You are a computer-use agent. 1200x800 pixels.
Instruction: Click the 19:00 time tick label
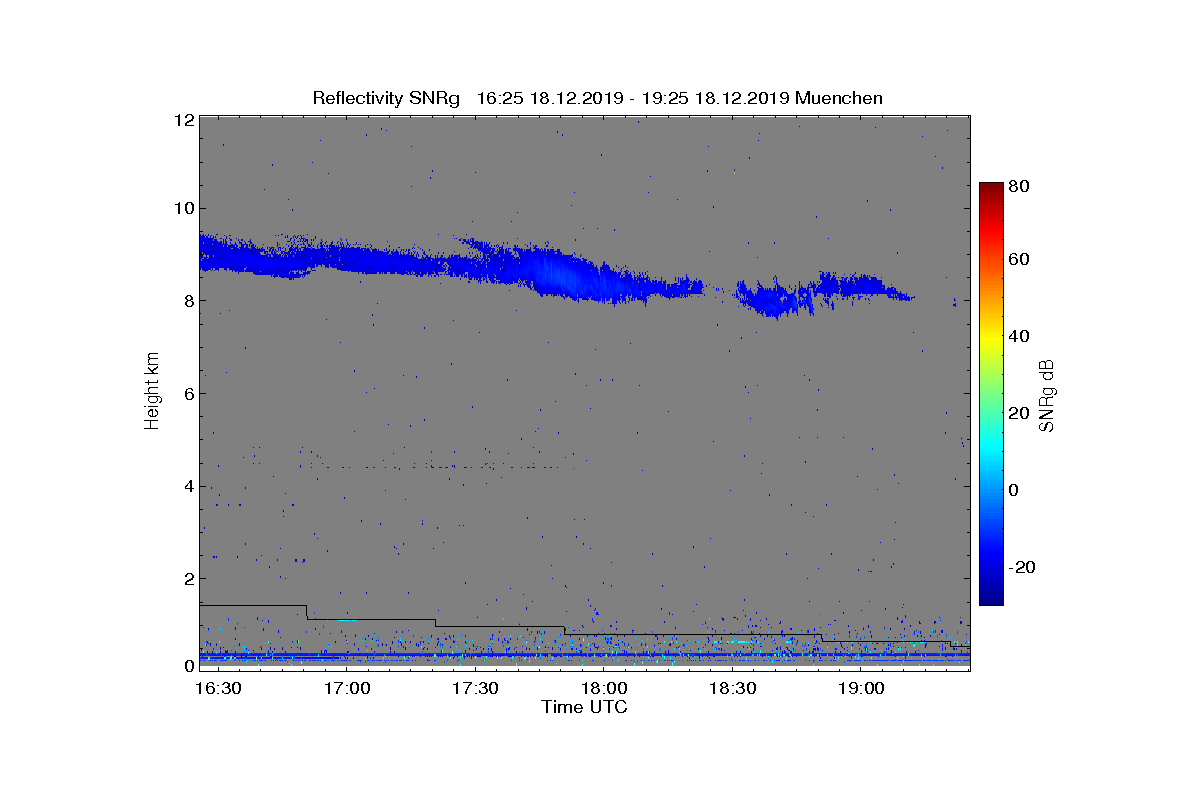(860, 688)
